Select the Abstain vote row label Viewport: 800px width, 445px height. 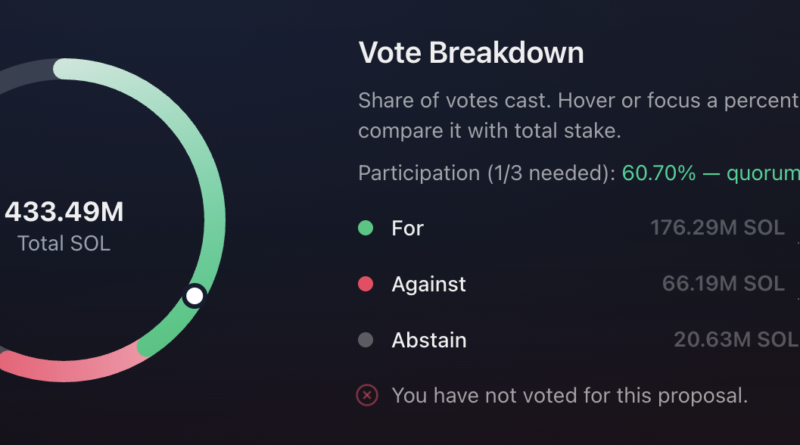[x=429, y=340]
